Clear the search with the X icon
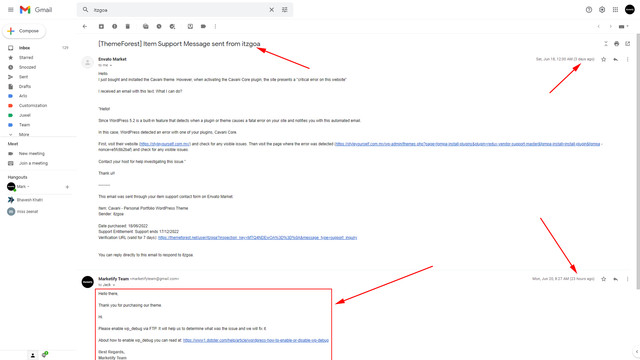This screenshot has height=360, width=640. point(271,10)
